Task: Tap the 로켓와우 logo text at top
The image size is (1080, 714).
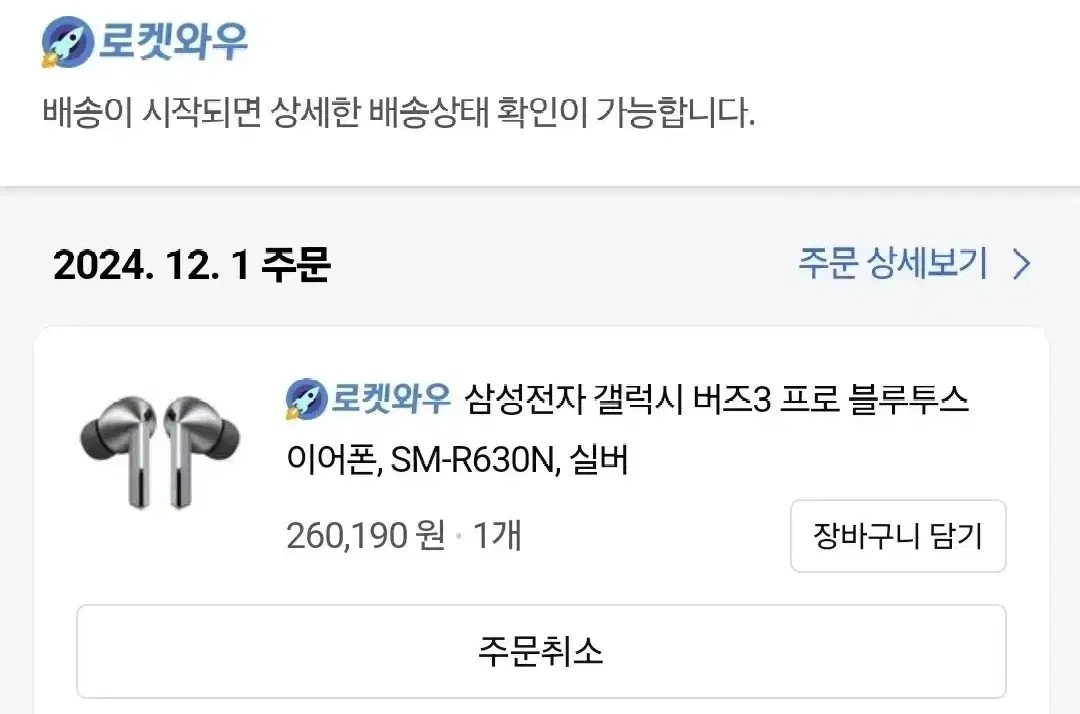Action: click(174, 42)
